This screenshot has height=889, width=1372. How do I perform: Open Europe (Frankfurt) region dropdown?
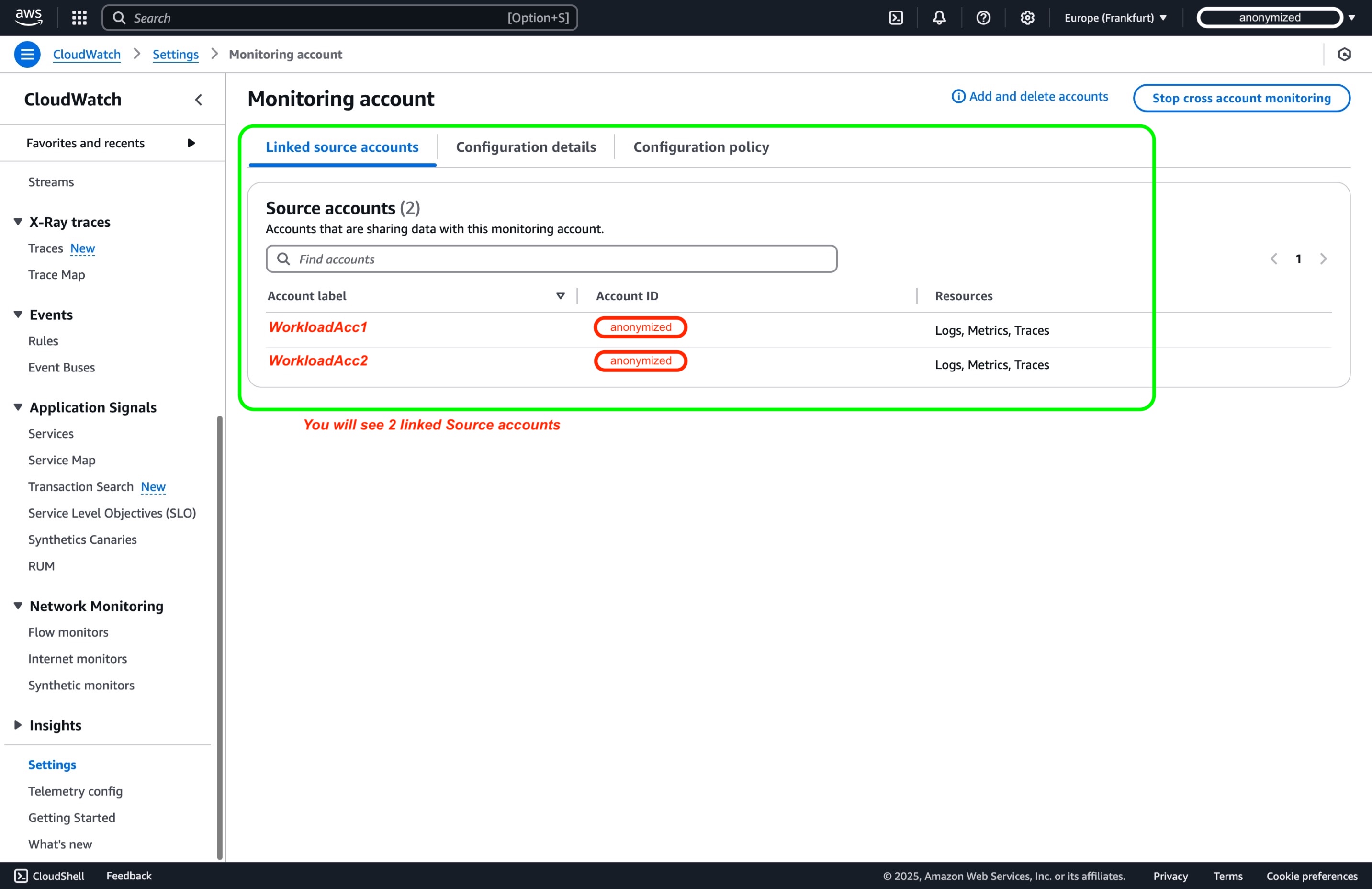(x=1115, y=18)
